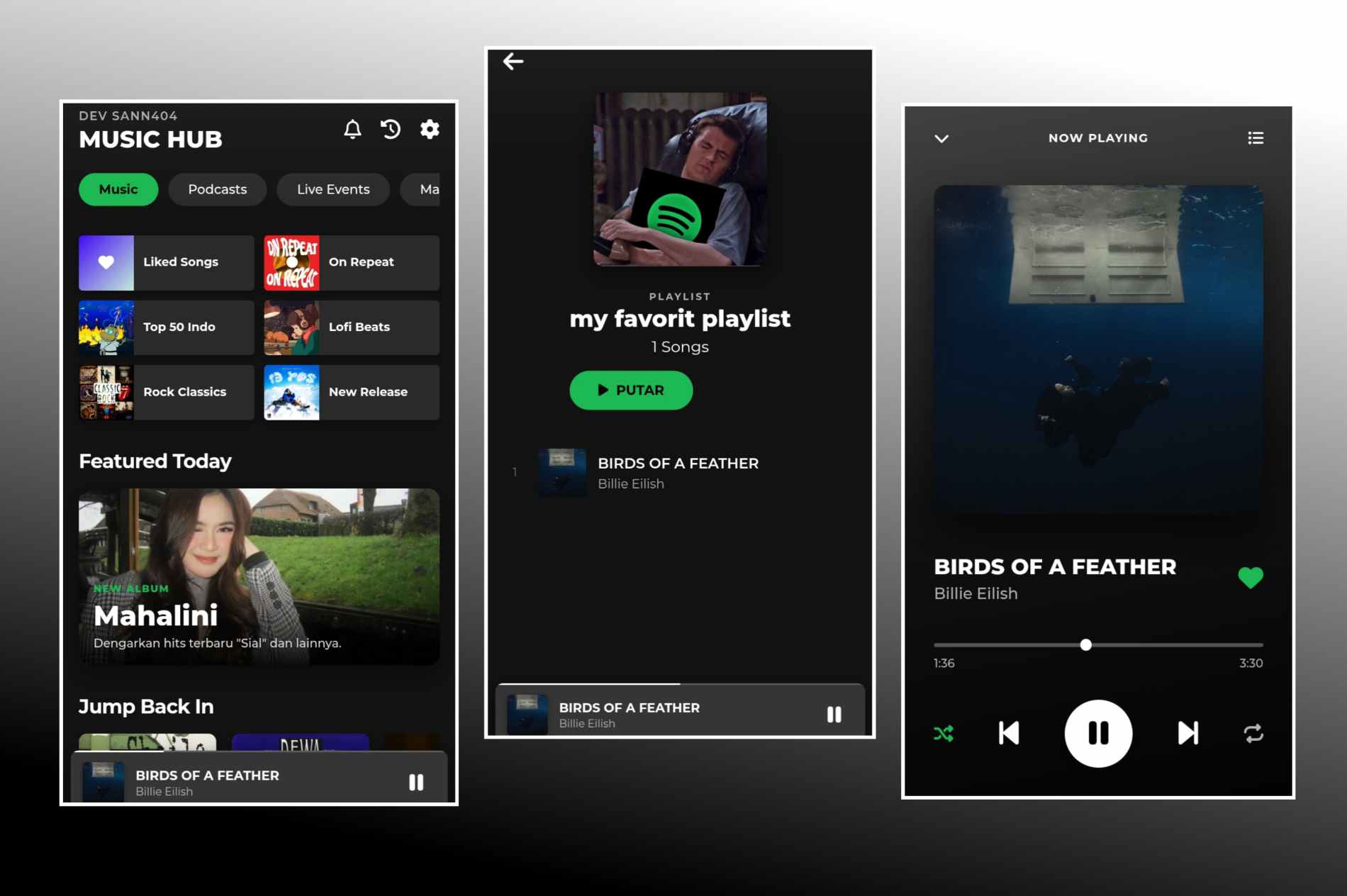The height and width of the screenshot is (896, 1347).
Task: Click the 3:30 total duration label
Action: point(1251,663)
